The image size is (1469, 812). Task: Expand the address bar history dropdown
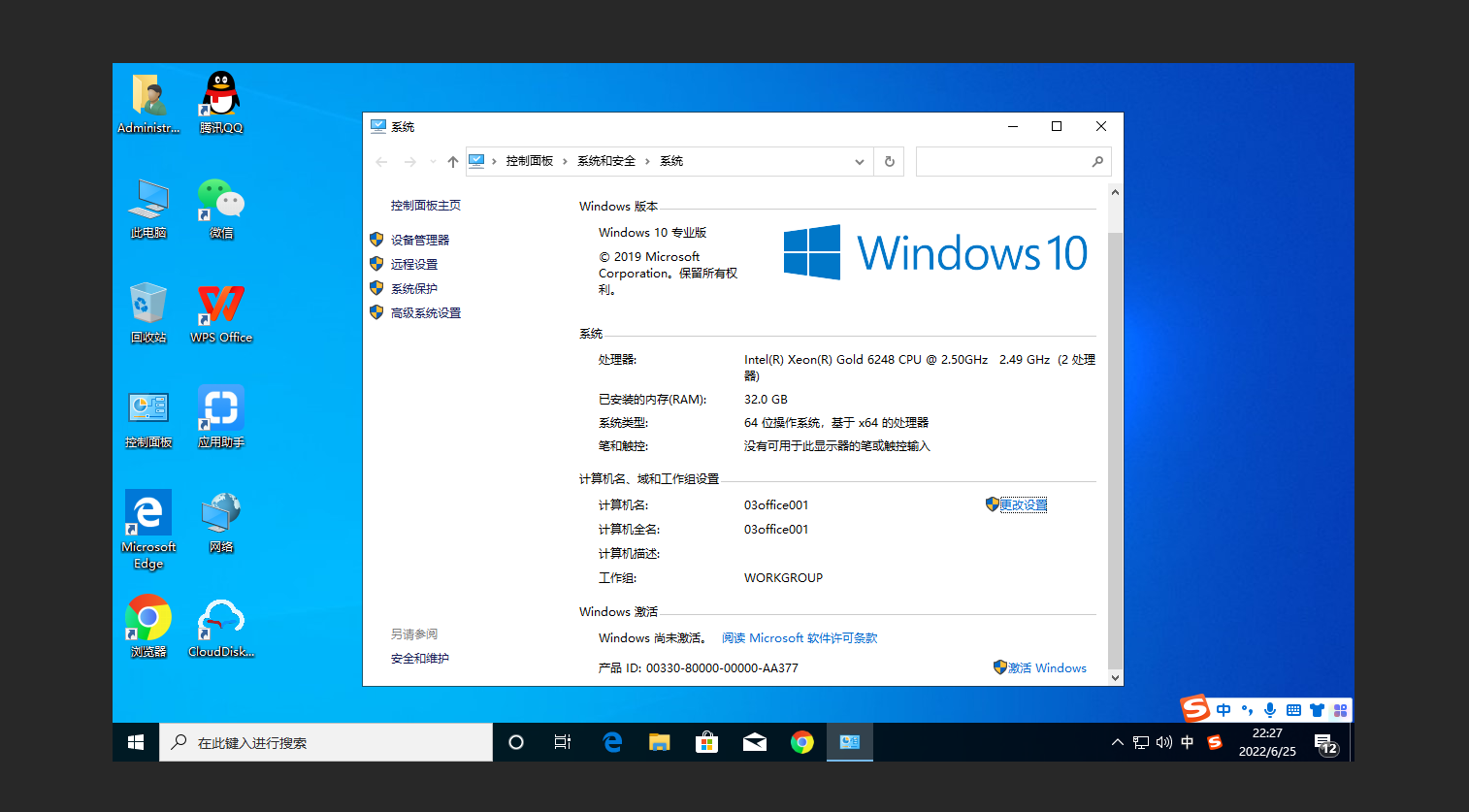click(x=859, y=162)
